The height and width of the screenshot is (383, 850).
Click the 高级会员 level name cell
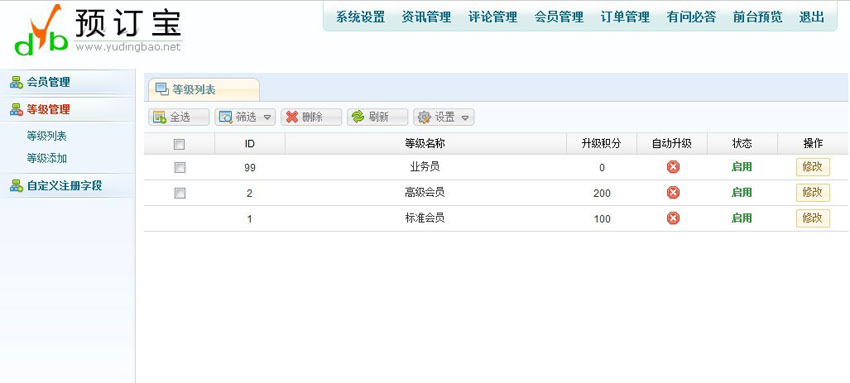(425, 192)
